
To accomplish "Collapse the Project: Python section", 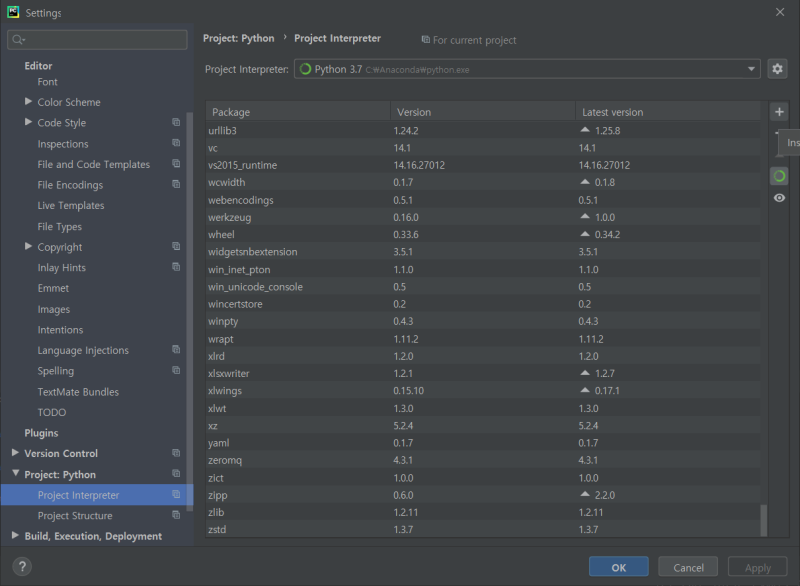I will pos(14,473).
